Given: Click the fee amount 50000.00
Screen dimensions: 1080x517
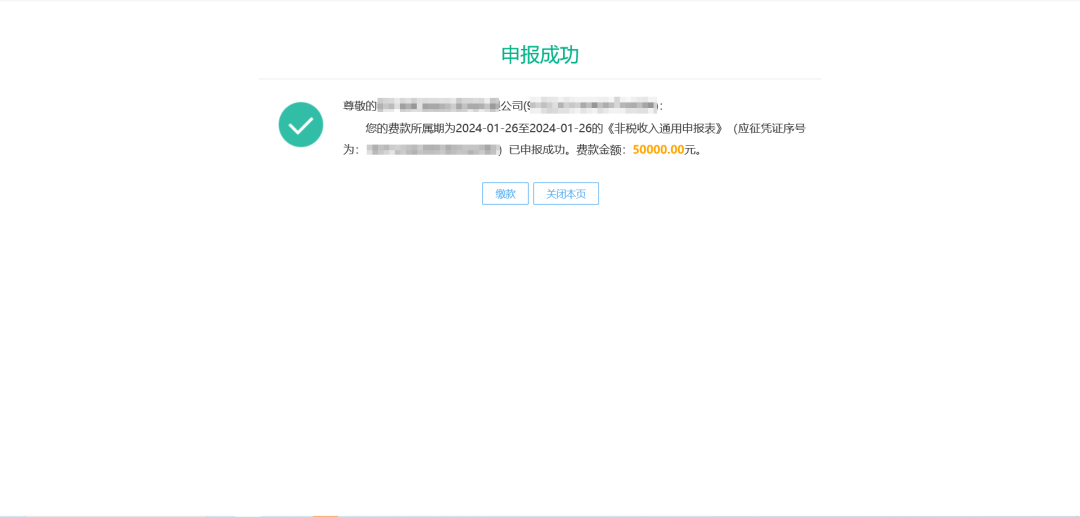Looking at the screenshot, I should coord(658,149).
